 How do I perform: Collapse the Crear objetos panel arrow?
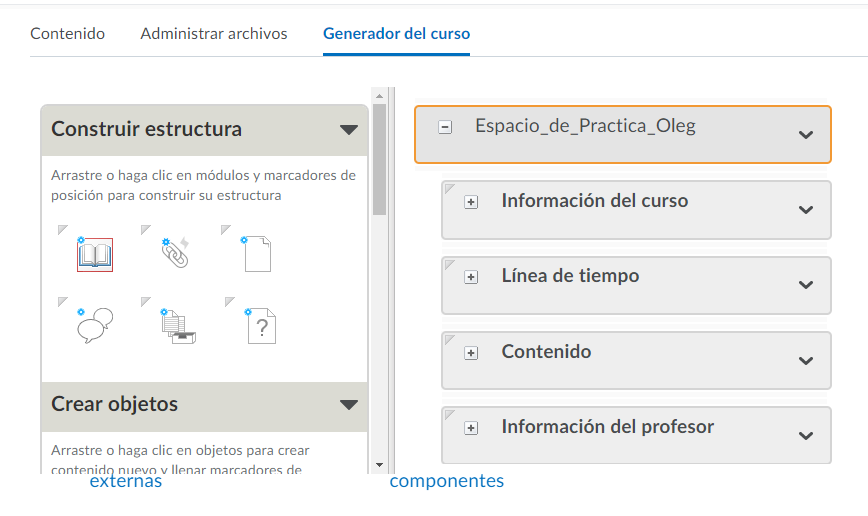[x=348, y=405]
